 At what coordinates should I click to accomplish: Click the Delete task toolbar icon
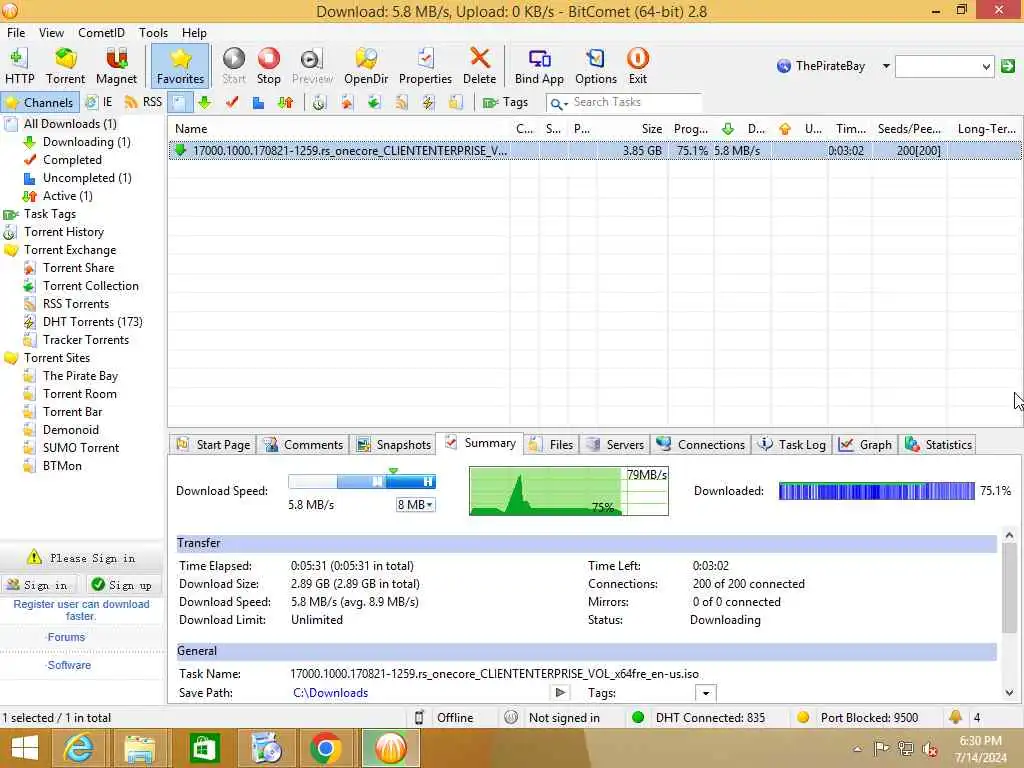pyautogui.click(x=479, y=66)
